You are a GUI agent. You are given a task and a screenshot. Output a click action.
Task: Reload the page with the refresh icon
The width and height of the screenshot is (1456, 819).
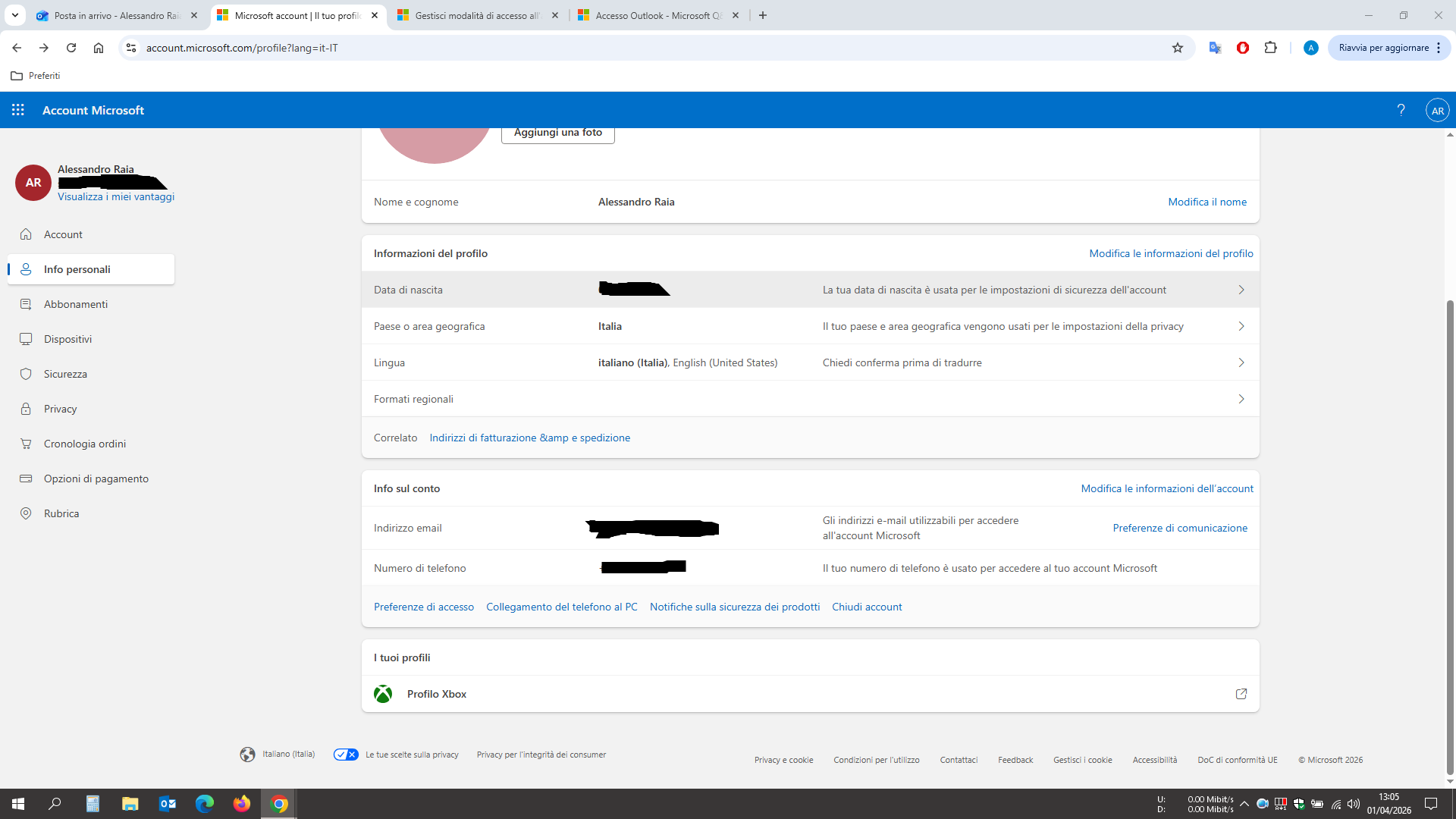71,48
